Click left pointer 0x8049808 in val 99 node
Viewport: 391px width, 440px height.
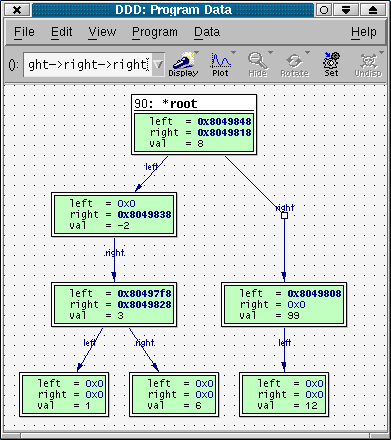pyautogui.click(x=314, y=294)
